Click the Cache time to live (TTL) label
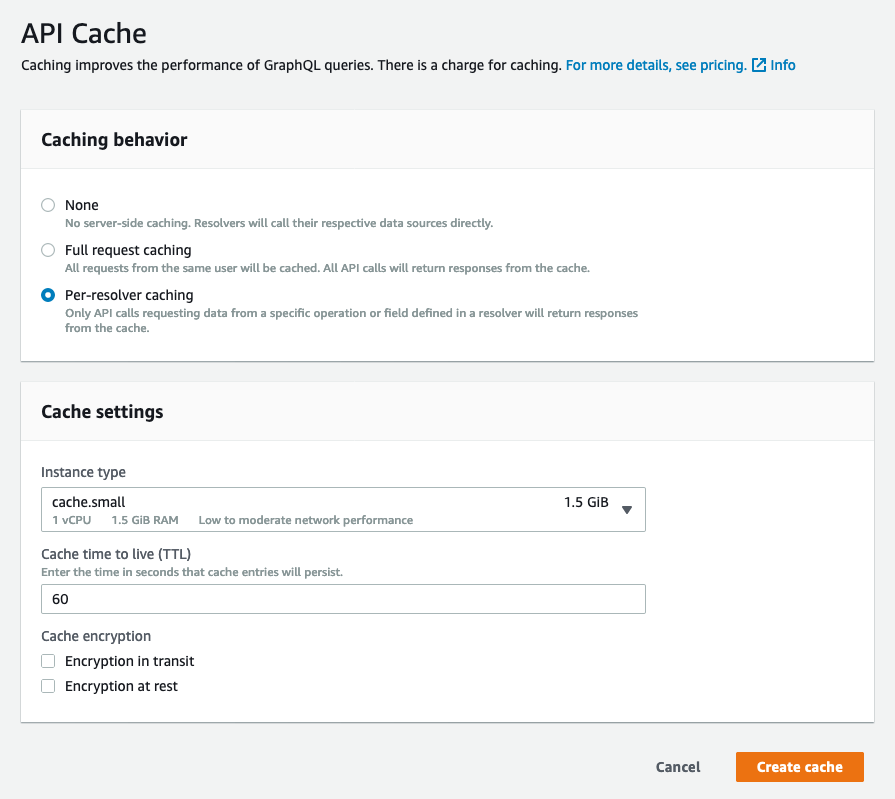 (115, 554)
